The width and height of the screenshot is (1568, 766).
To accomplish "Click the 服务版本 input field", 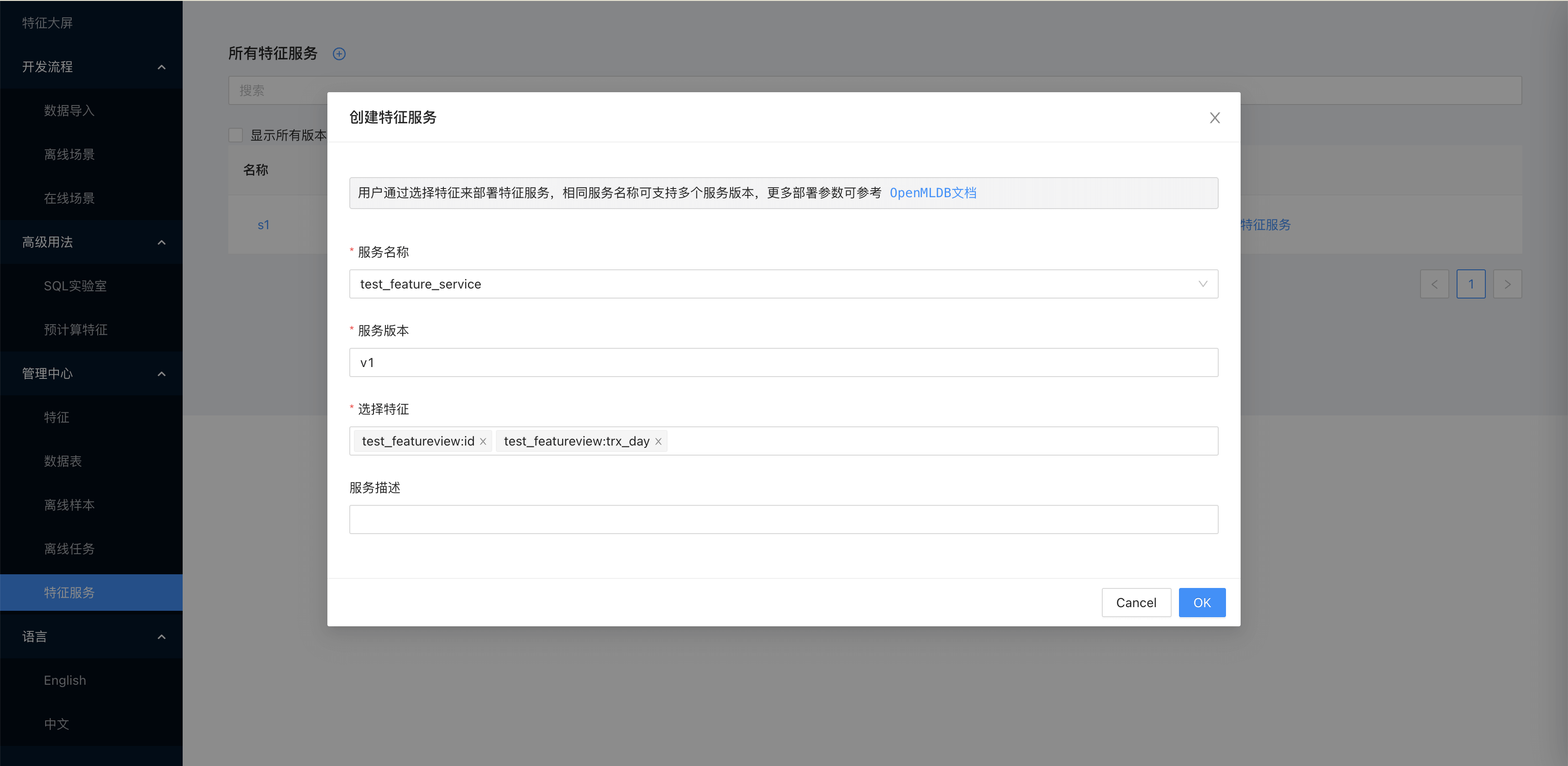I will 784,362.
